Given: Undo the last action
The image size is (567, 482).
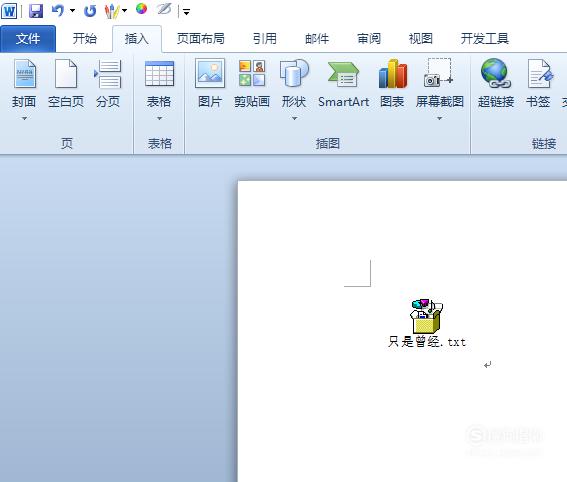Looking at the screenshot, I should (x=58, y=11).
